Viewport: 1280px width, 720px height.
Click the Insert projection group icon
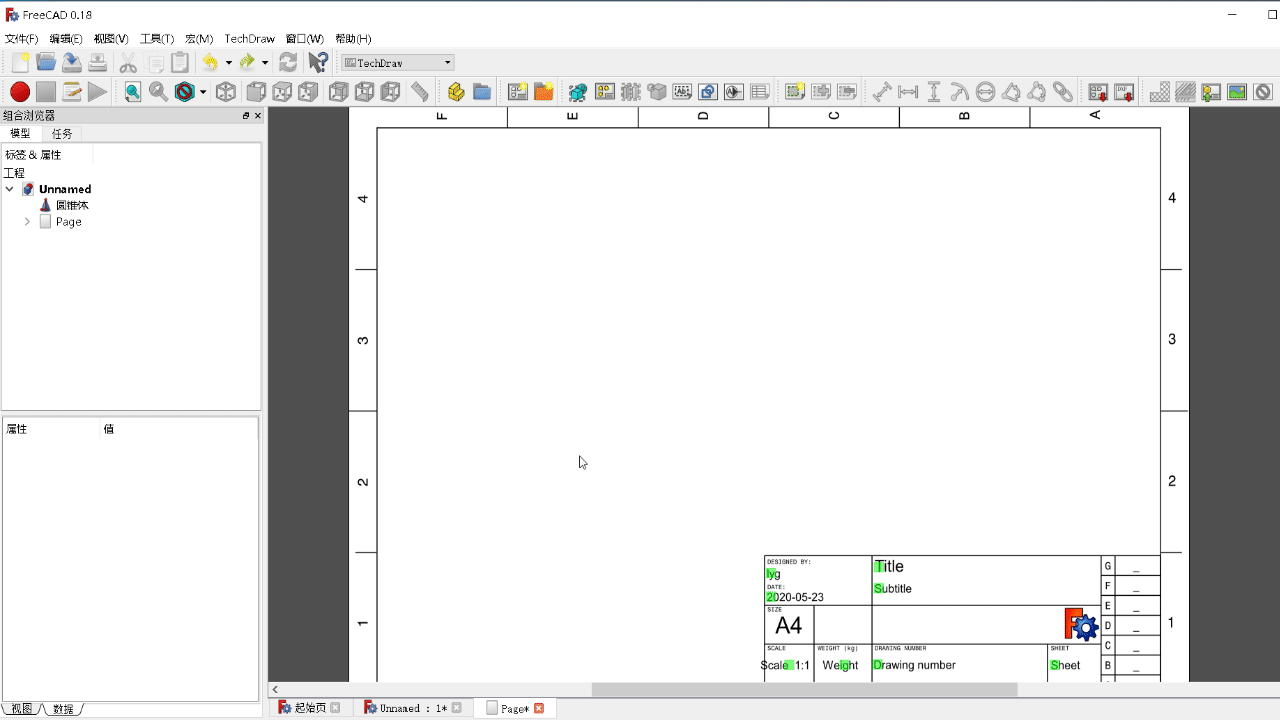pyautogui.click(x=605, y=92)
